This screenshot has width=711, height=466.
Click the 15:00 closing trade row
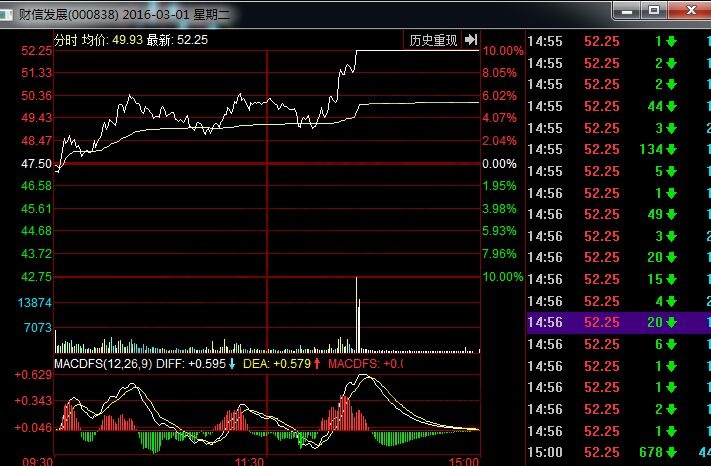click(x=618, y=453)
